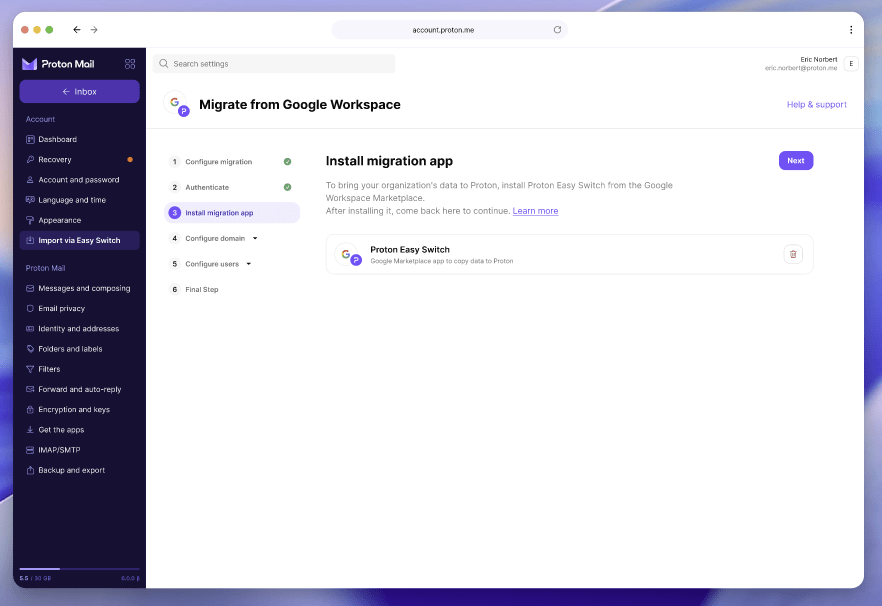Navigate back with browser arrow
Viewport: 882px width, 606px height.
tap(77, 30)
